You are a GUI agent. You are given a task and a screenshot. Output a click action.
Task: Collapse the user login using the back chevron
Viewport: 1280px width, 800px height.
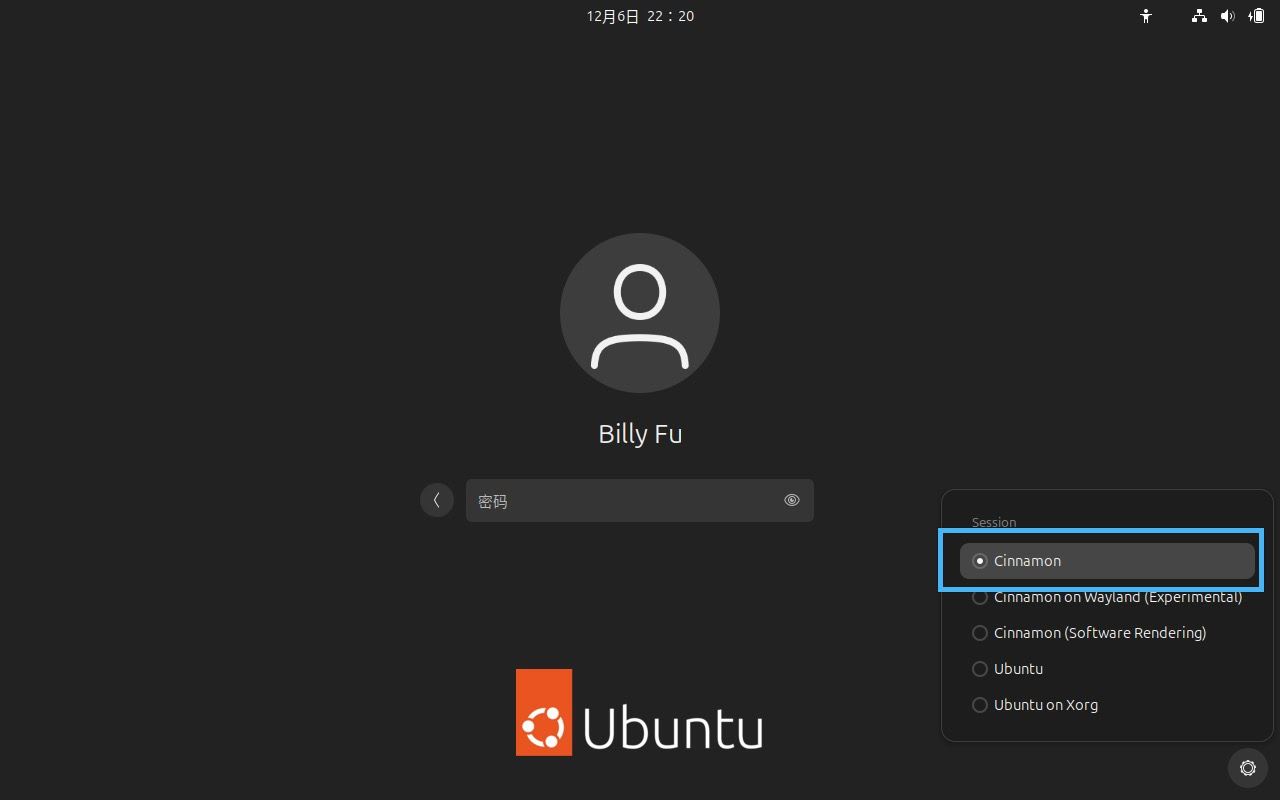[437, 500]
